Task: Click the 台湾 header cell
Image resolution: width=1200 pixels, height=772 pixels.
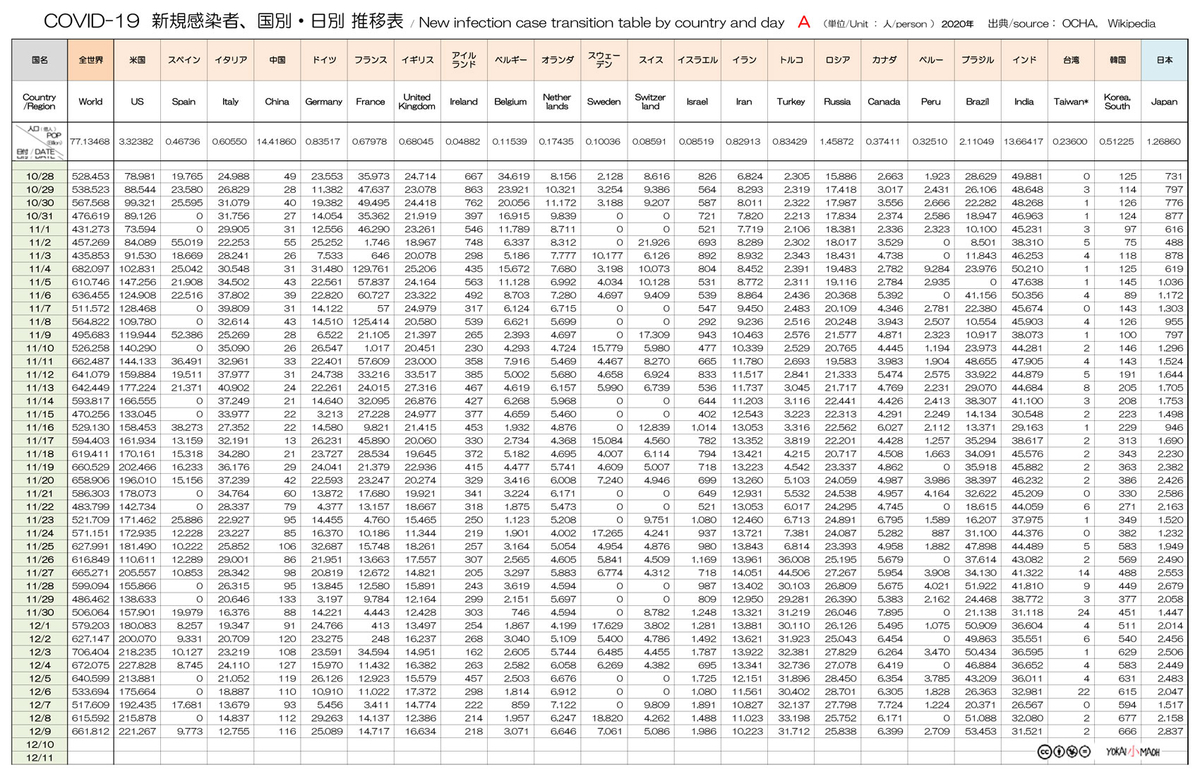Action: coord(1071,60)
